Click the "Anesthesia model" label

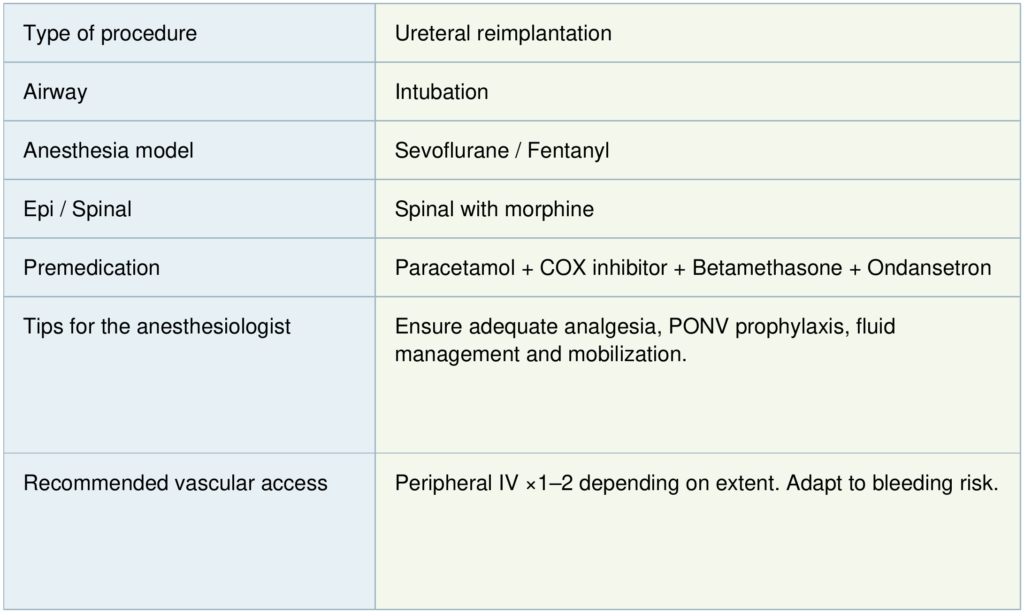(x=108, y=151)
